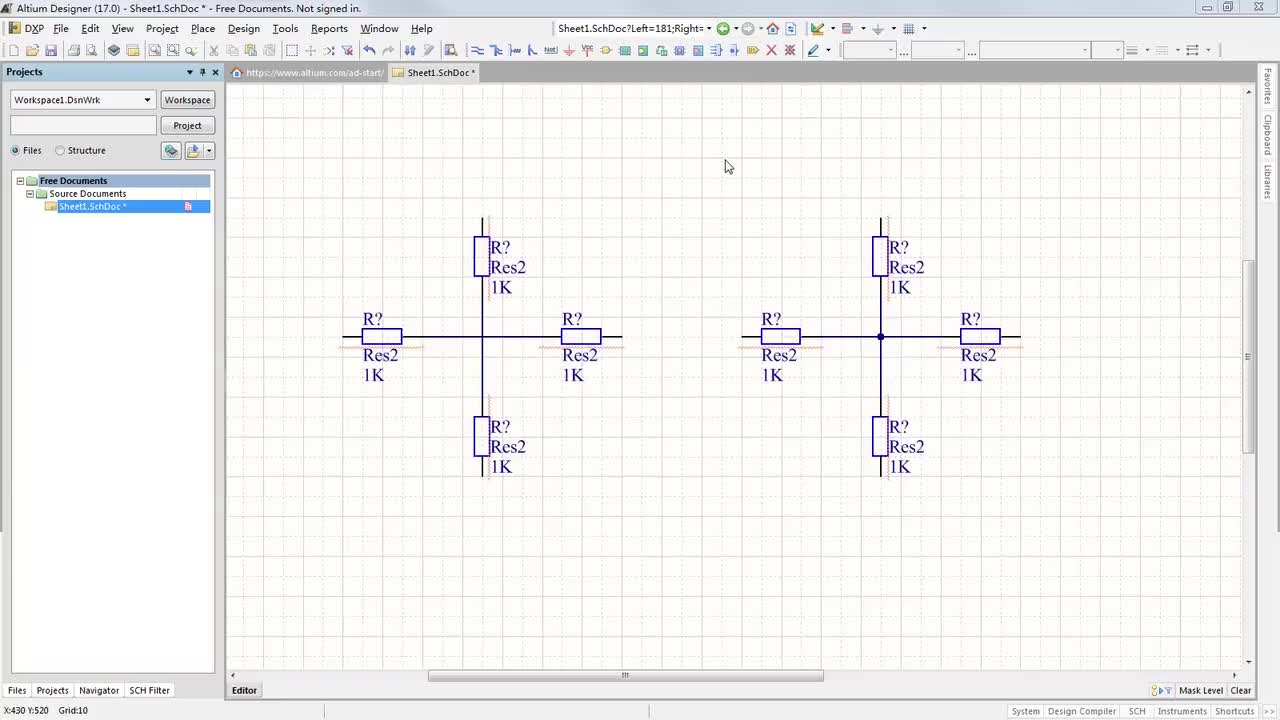Click the Clear button at bottom

point(1241,690)
